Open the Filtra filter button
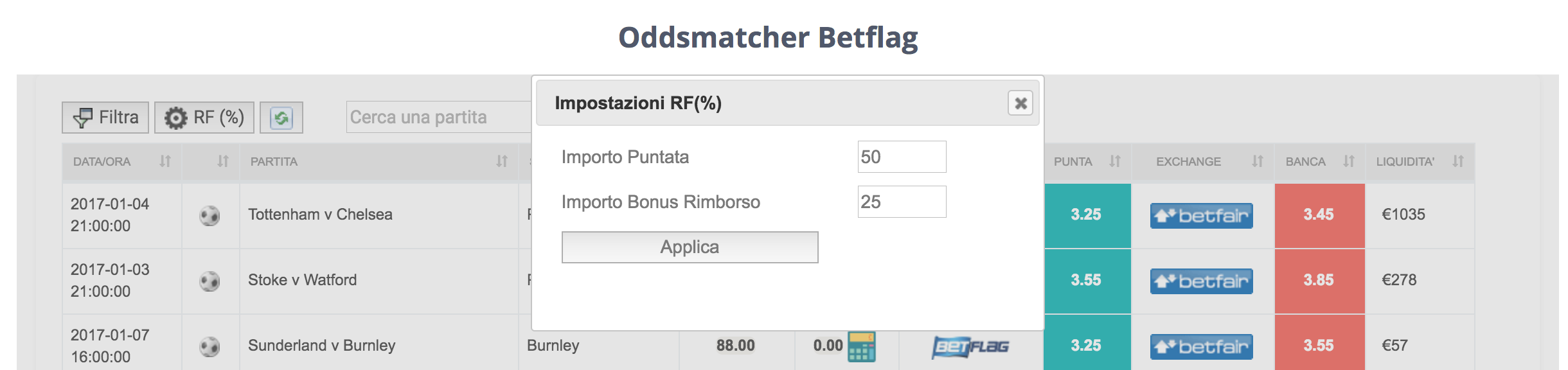 click(105, 118)
